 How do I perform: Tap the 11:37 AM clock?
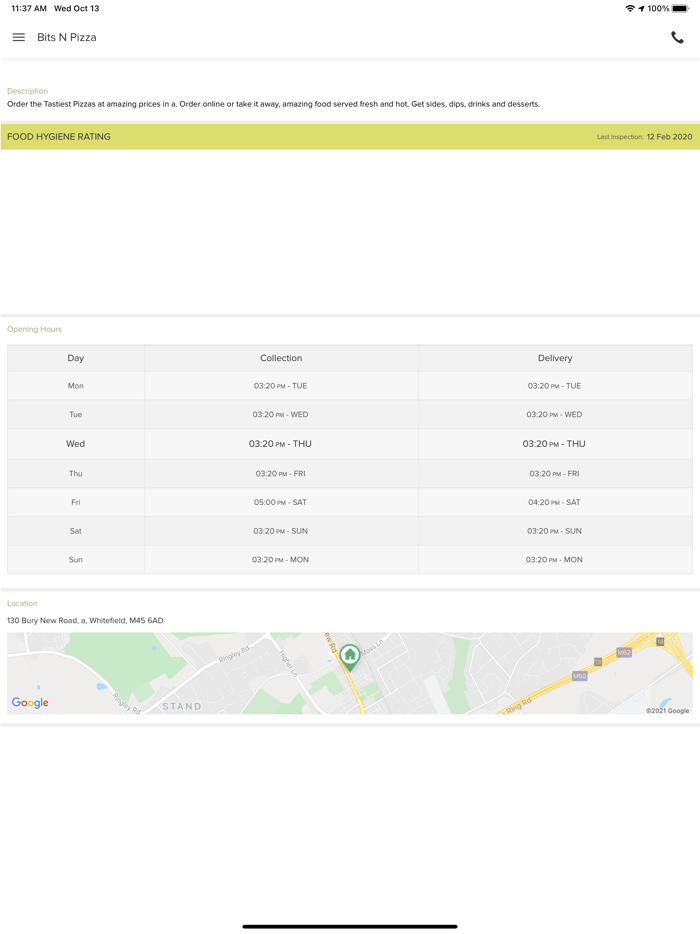[29, 8]
